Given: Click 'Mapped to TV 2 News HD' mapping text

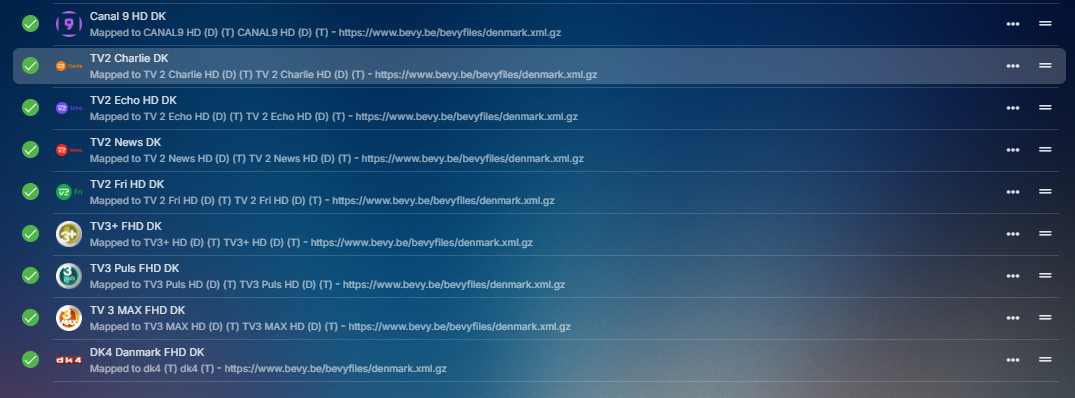Looking at the screenshot, I should 337,158.
